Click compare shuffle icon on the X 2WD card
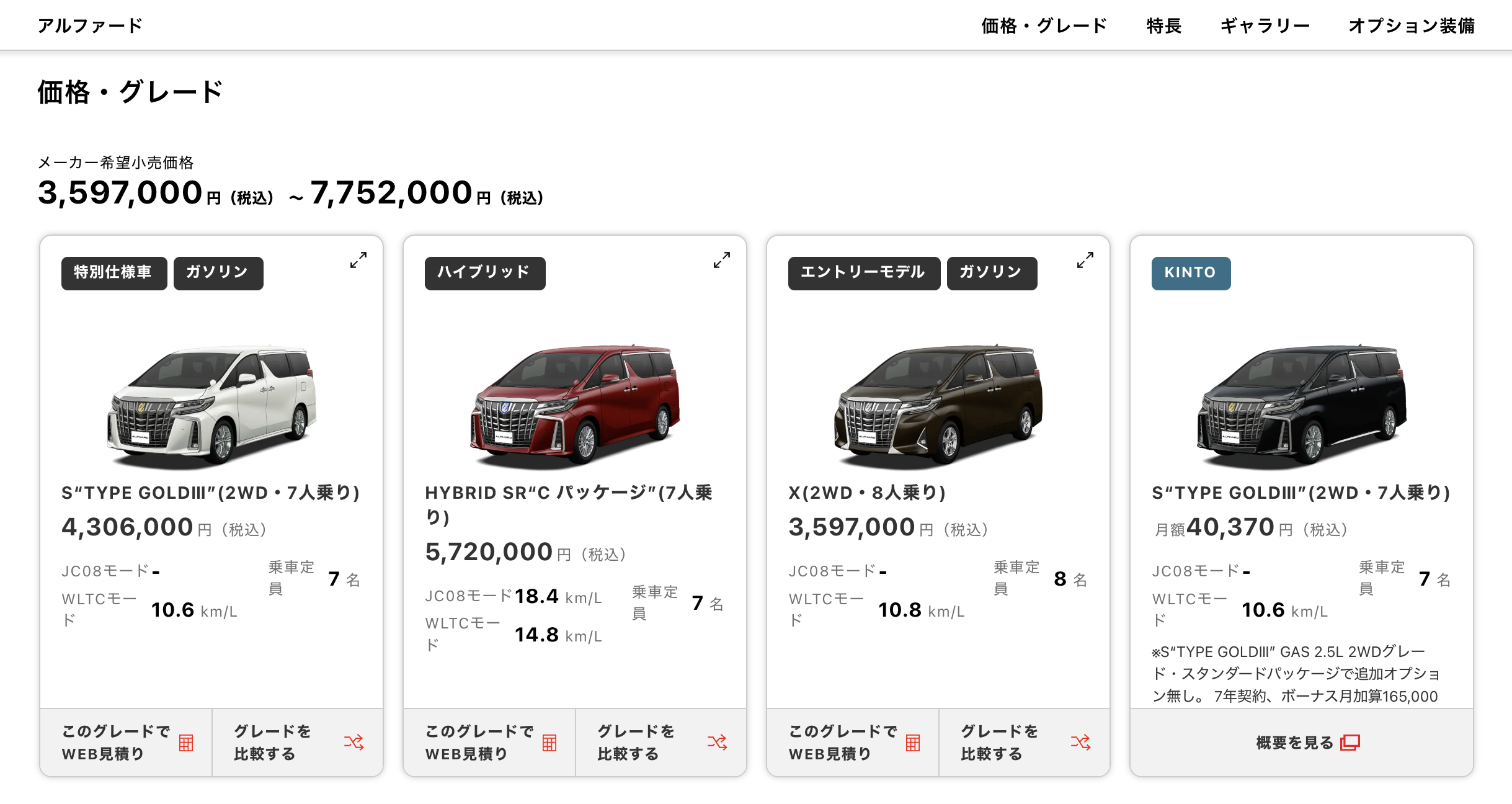The height and width of the screenshot is (804, 1512). (x=1081, y=742)
